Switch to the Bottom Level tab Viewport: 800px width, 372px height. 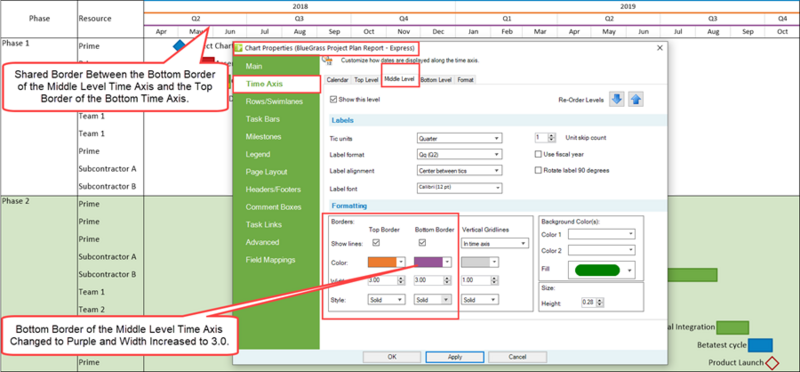click(x=436, y=80)
